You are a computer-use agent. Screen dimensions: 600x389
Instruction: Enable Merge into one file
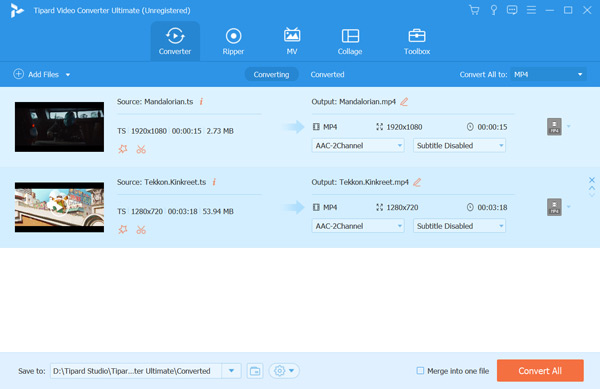point(420,371)
